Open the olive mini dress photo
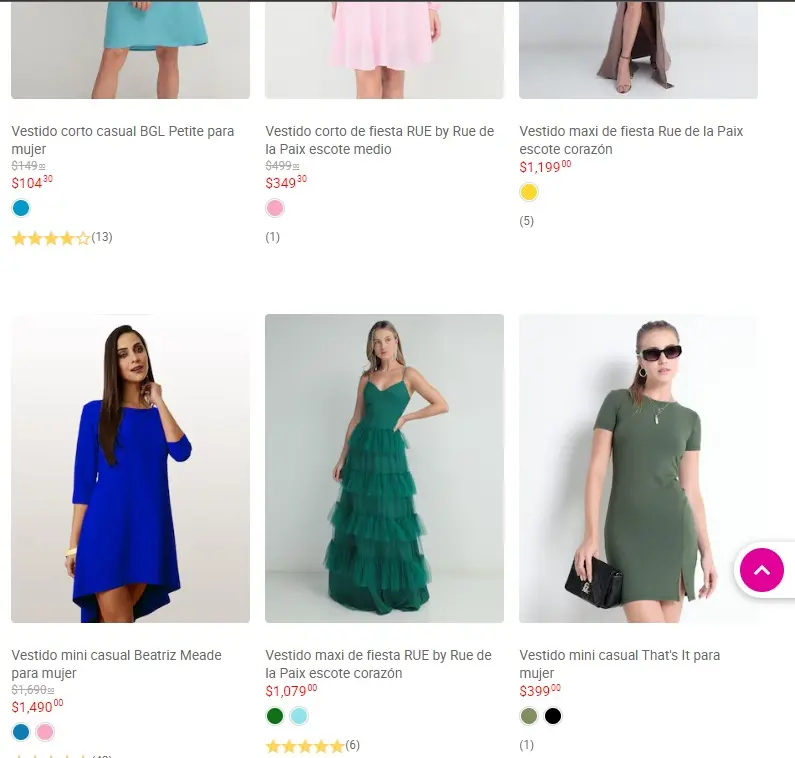The height and width of the screenshot is (758, 795). click(x=638, y=468)
